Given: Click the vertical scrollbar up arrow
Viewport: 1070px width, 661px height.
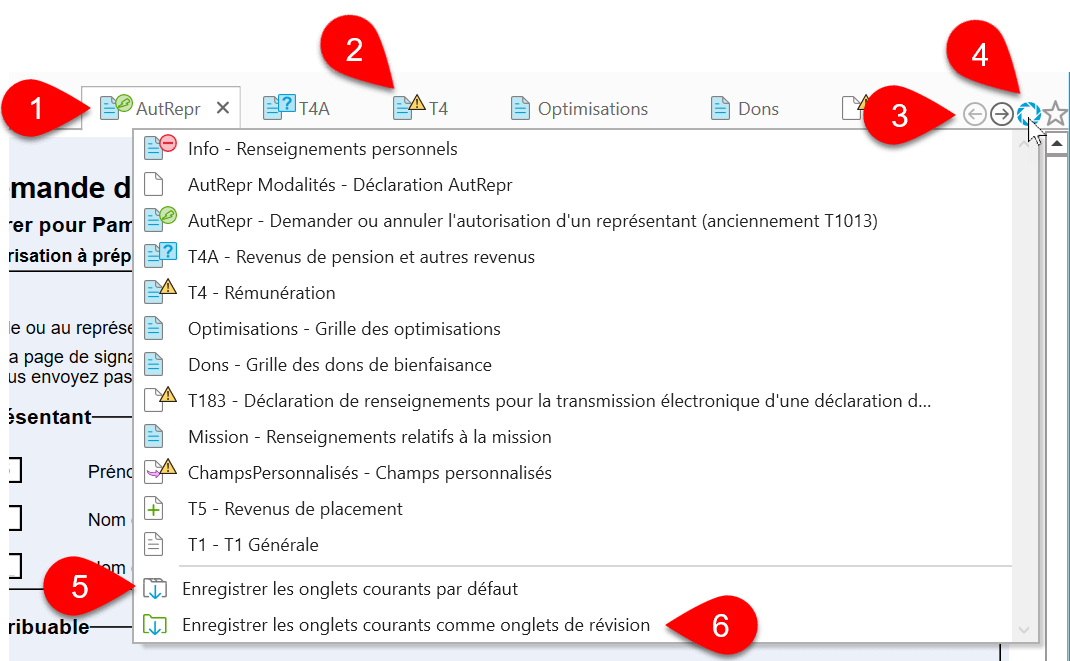Looking at the screenshot, I should click(x=1057, y=143).
